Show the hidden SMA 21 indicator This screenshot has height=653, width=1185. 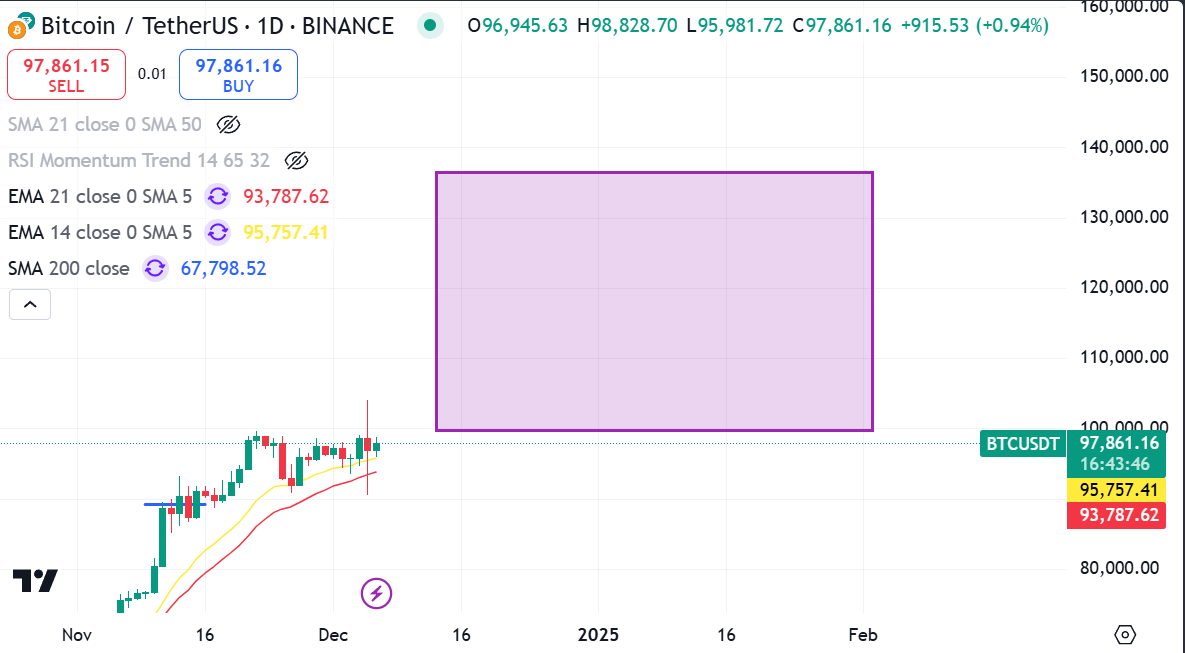[x=228, y=125]
